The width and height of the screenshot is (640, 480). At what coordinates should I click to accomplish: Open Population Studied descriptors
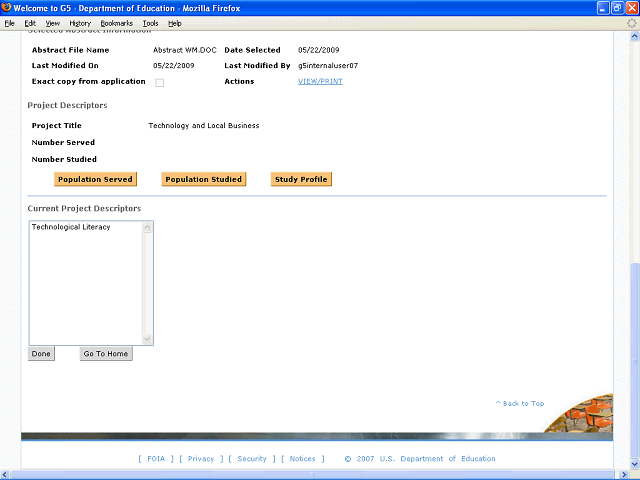coord(204,179)
